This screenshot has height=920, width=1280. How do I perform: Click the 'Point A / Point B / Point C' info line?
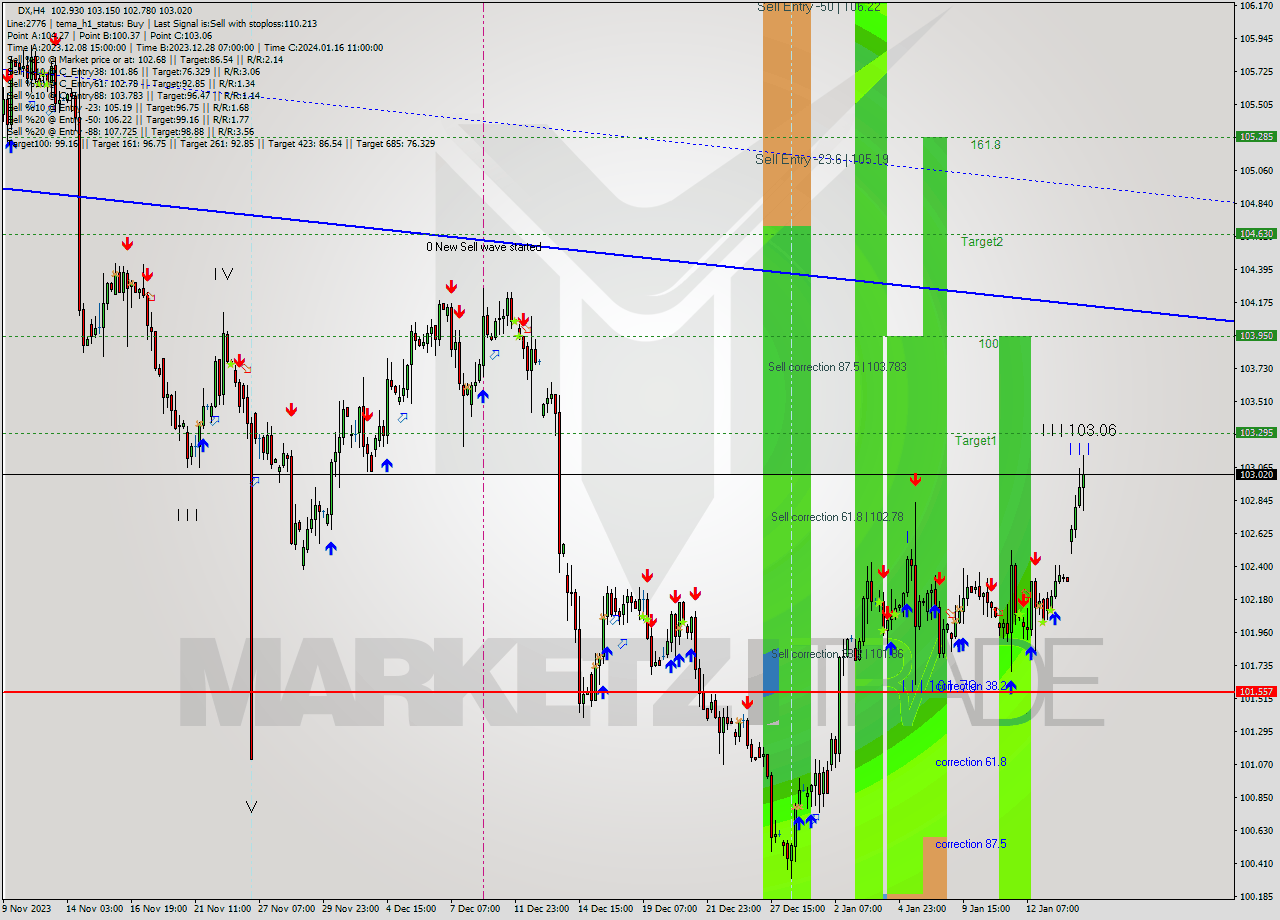[x=109, y=35]
